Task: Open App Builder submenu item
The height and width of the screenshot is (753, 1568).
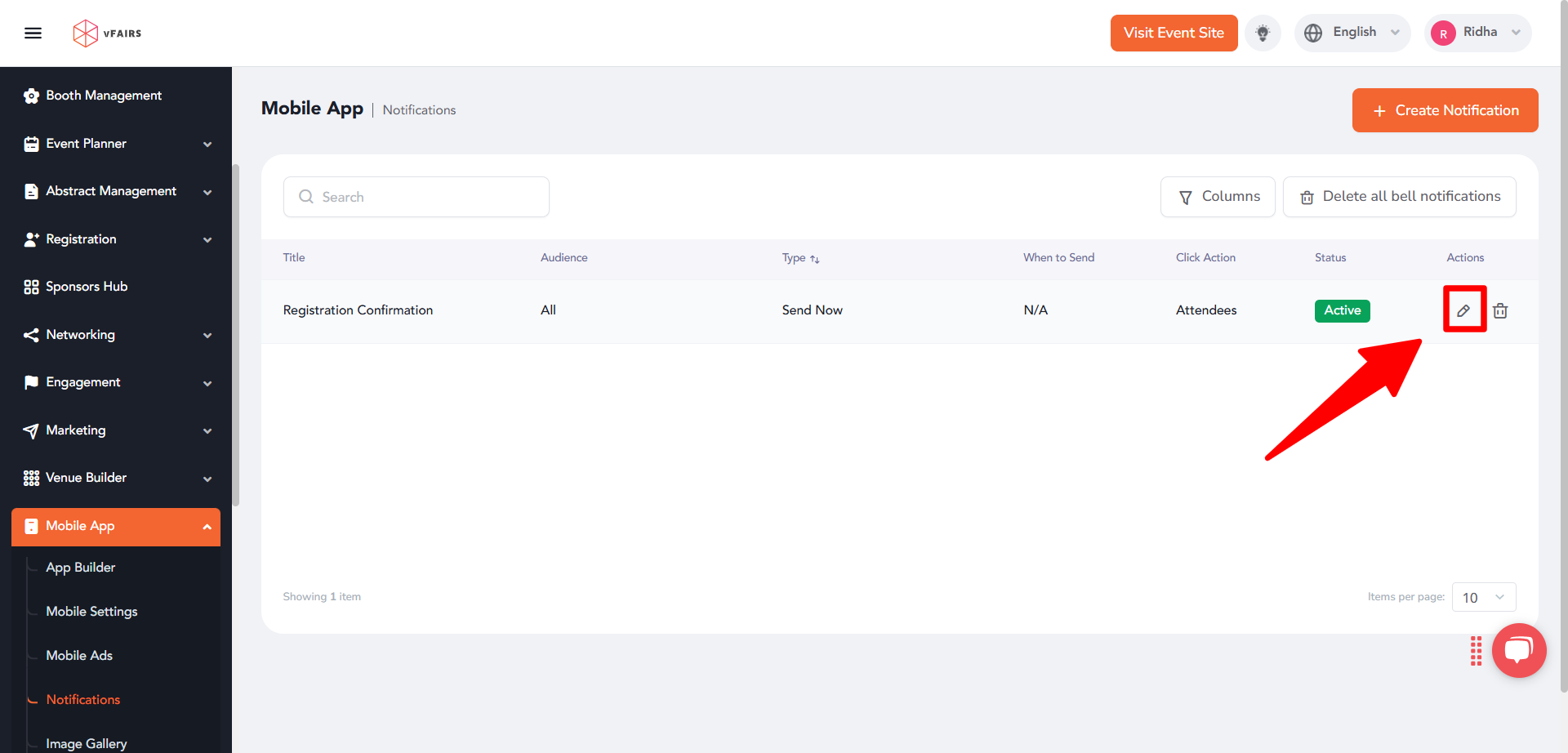Action: (81, 568)
